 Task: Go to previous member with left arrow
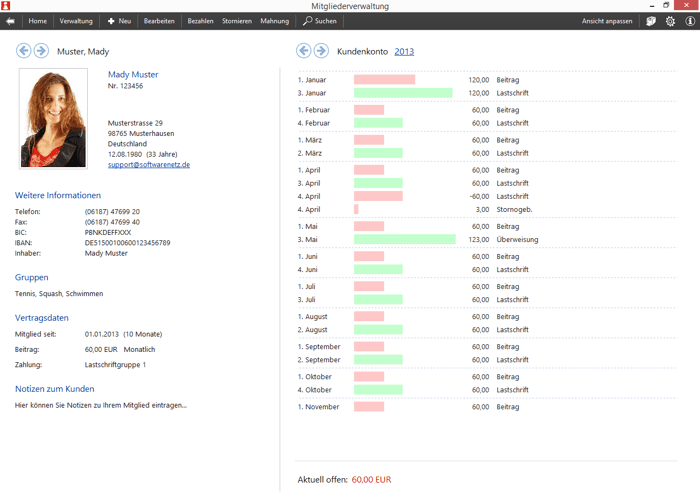pyautogui.click(x=24, y=51)
